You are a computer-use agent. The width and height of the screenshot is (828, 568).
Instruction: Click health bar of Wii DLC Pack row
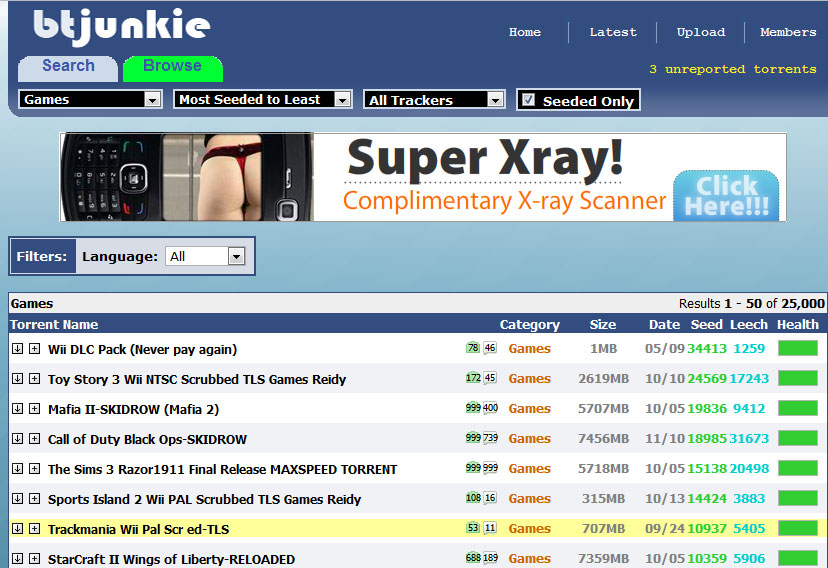coord(798,348)
